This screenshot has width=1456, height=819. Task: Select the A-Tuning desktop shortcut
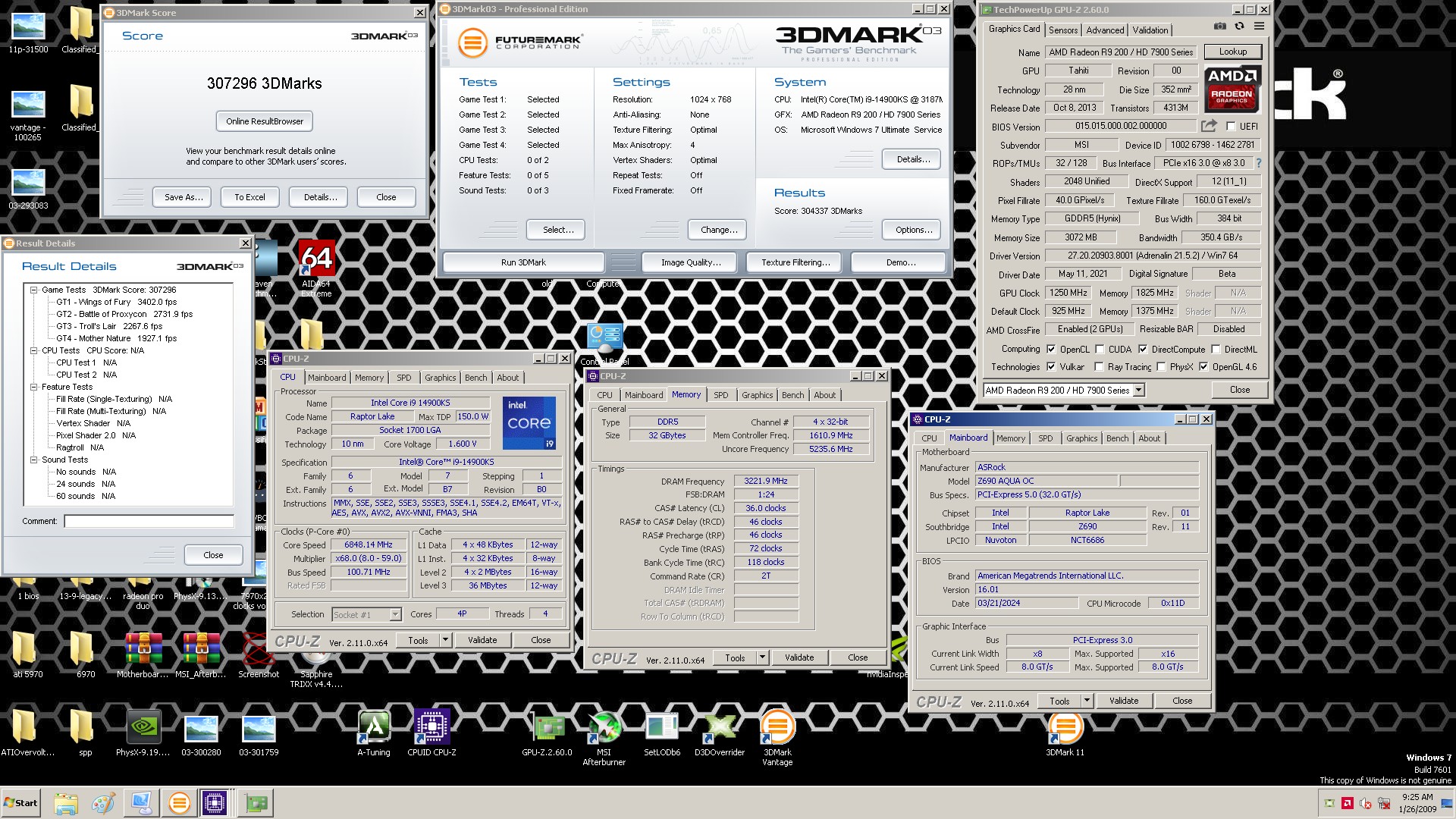pos(374,733)
